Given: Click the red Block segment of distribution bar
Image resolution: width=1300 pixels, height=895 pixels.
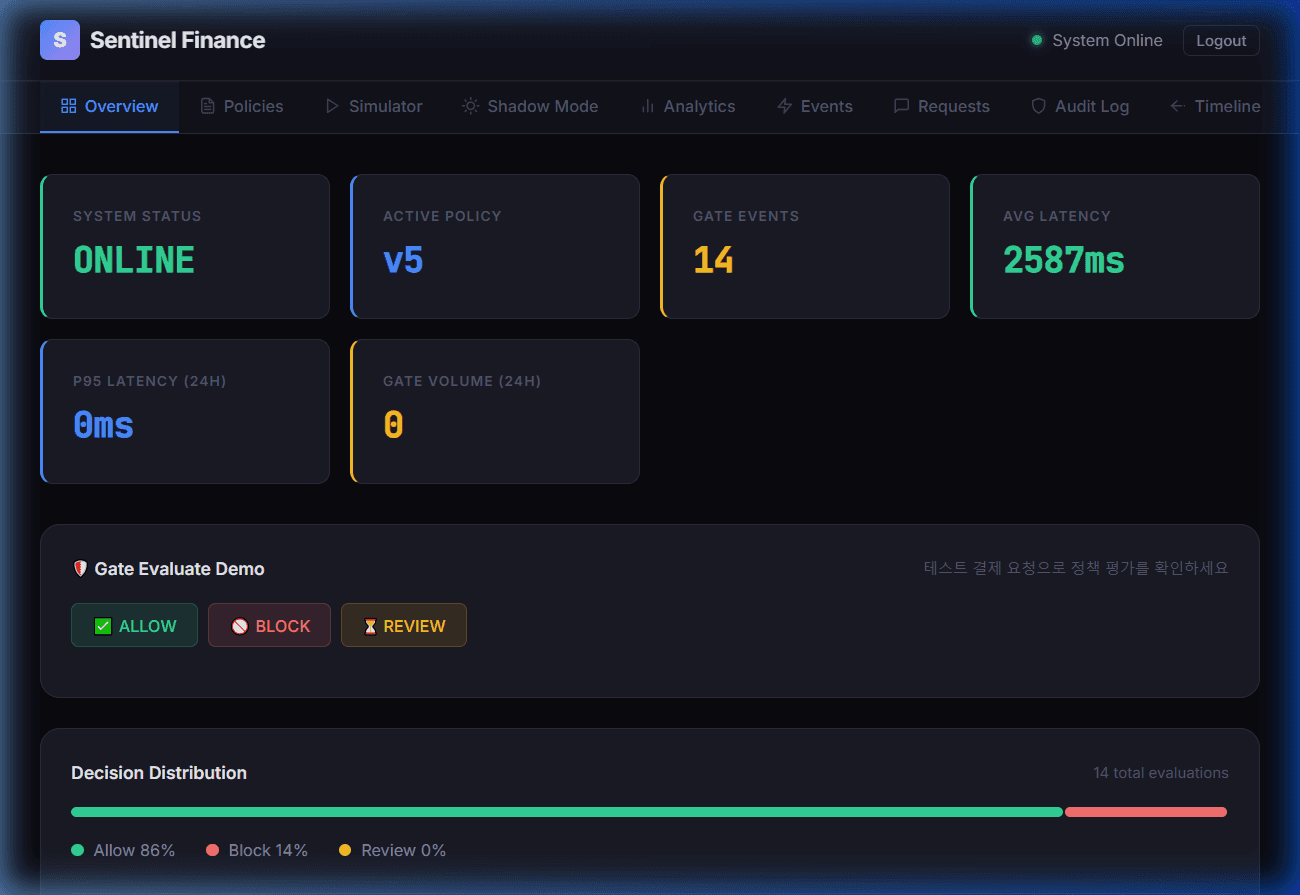Looking at the screenshot, I should tap(1146, 812).
